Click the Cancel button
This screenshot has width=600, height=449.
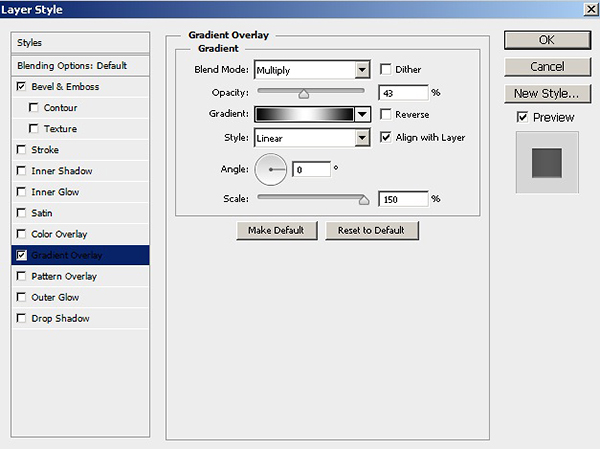coord(546,67)
